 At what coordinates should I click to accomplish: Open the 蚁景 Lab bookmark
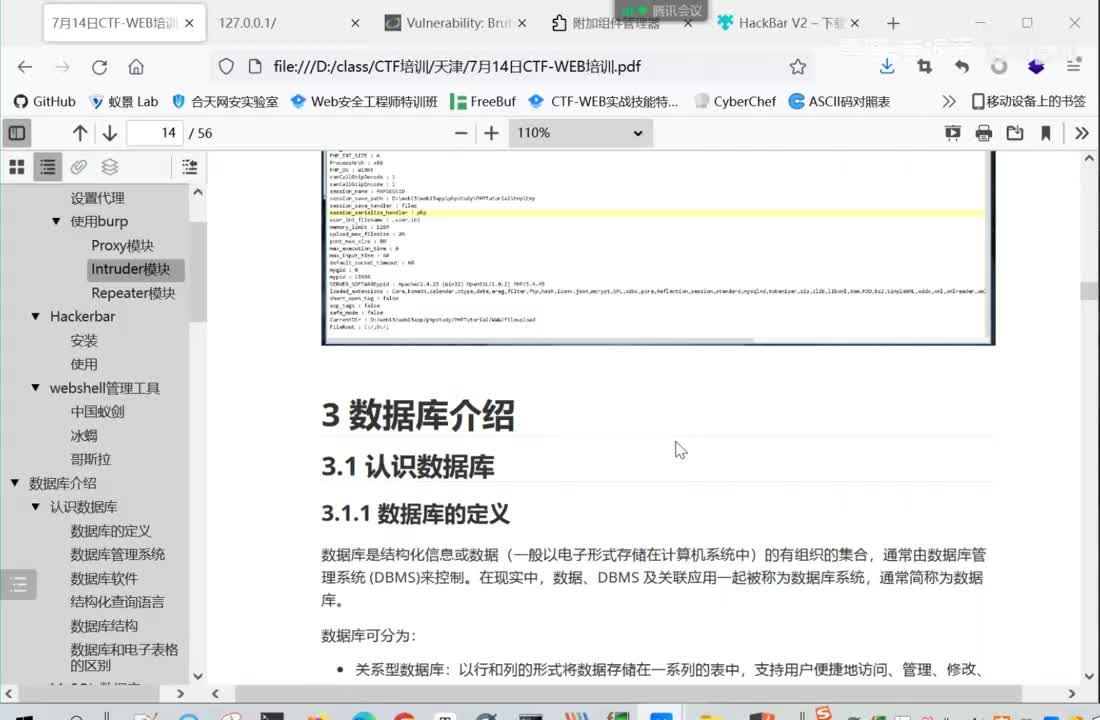pos(123,102)
